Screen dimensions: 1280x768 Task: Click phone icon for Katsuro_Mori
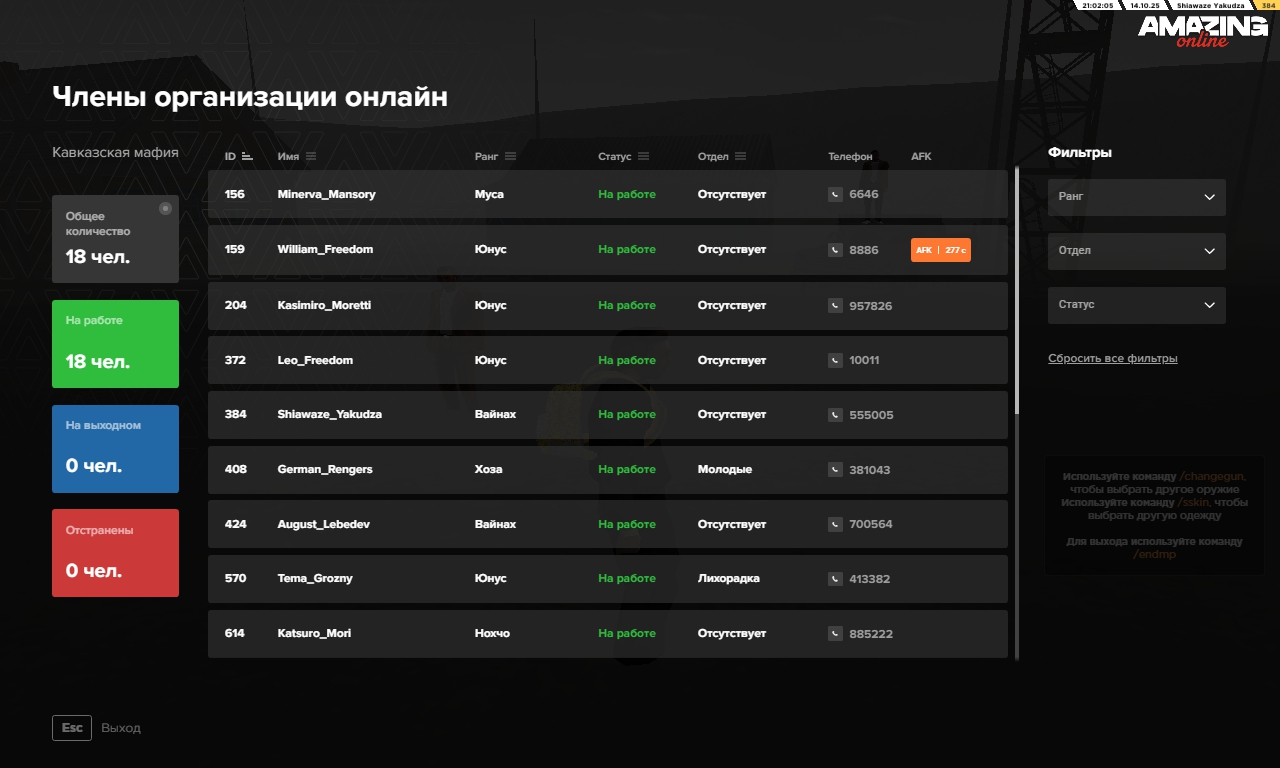tap(835, 633)
